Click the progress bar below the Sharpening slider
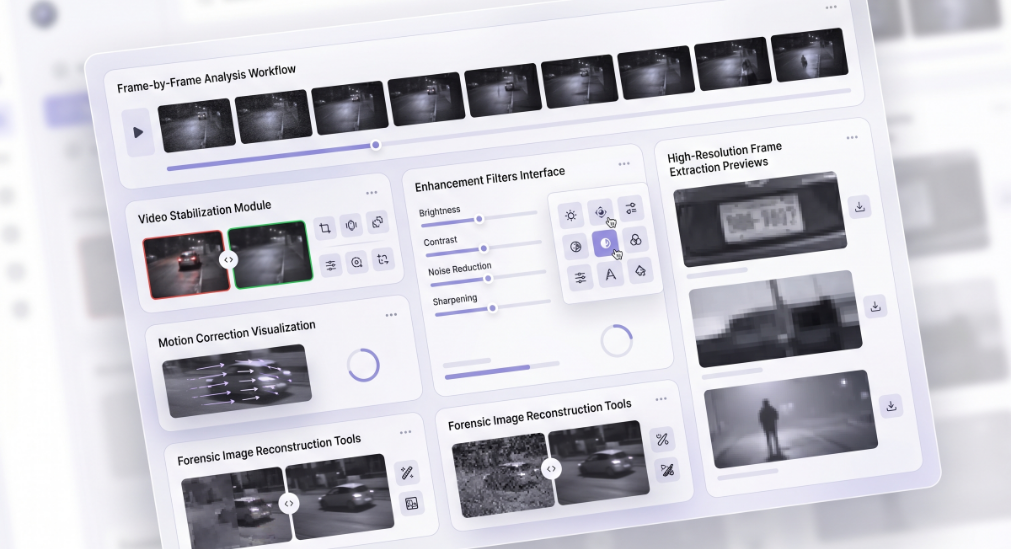This screenshot has width=1011, height=549. [502, 370]
